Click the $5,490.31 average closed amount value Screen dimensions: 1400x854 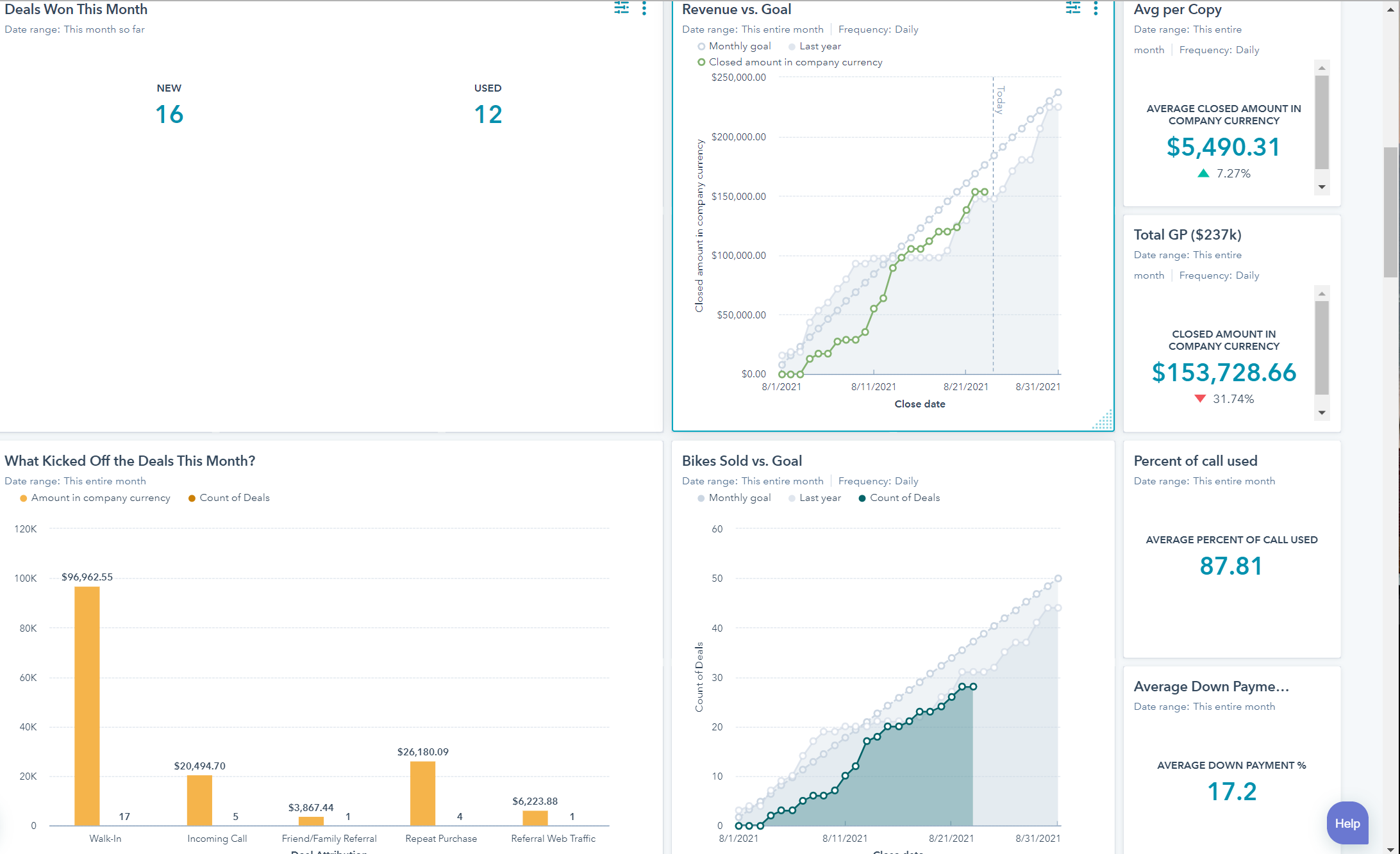pyautogui.click(x=1224, y=147)
